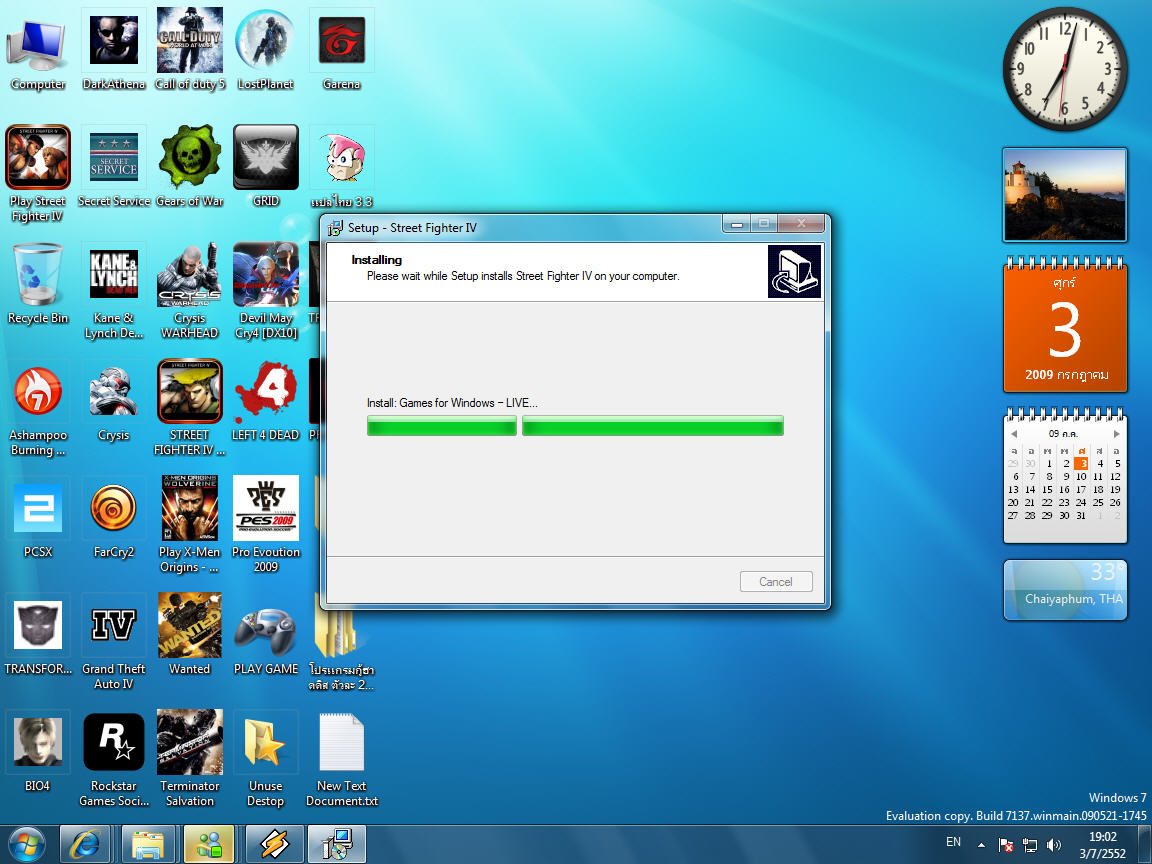Click the Chaiyaphum weather gadget
This screenshot has width=1152, height=864.
click(1065, 590)
